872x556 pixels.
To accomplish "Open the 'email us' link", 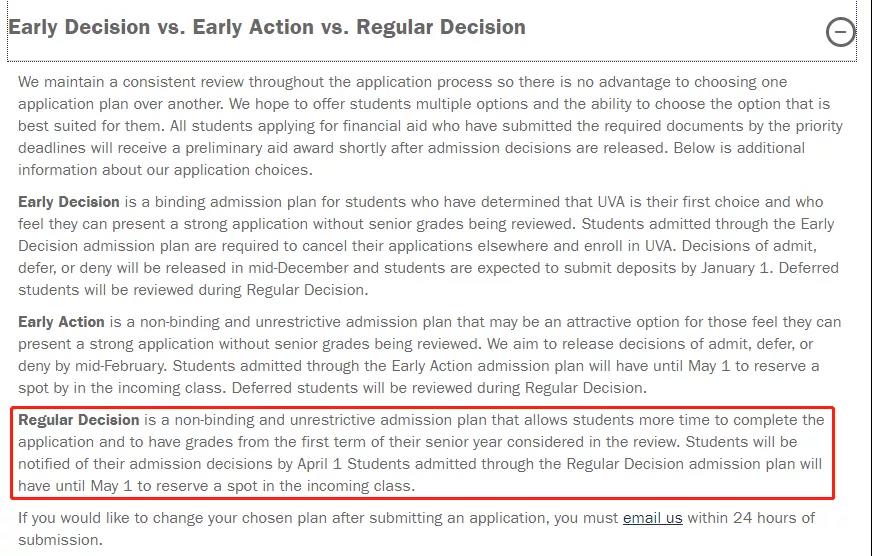I will (652, 518).
